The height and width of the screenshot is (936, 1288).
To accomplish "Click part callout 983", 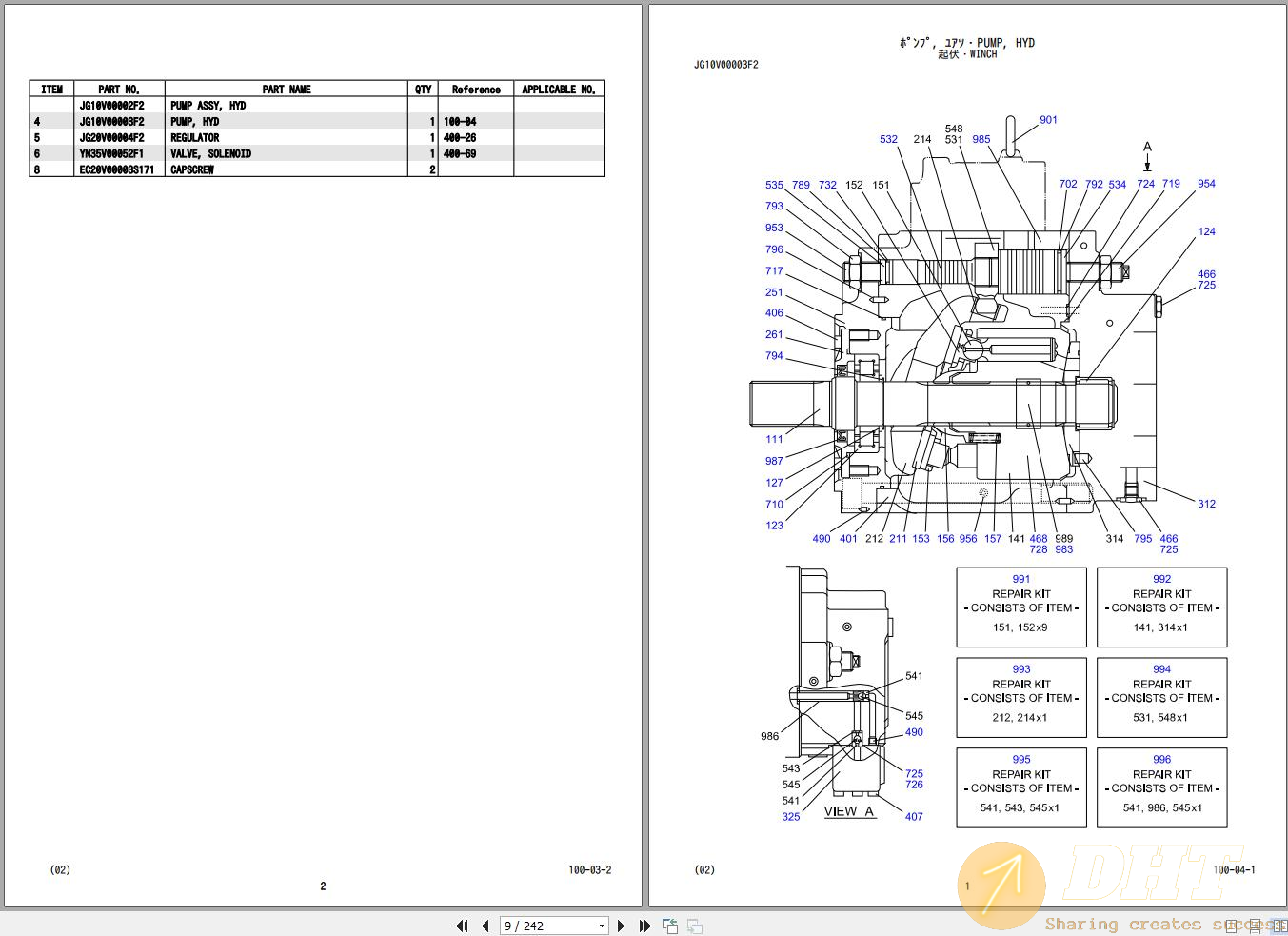I will tap(1064, 549).
